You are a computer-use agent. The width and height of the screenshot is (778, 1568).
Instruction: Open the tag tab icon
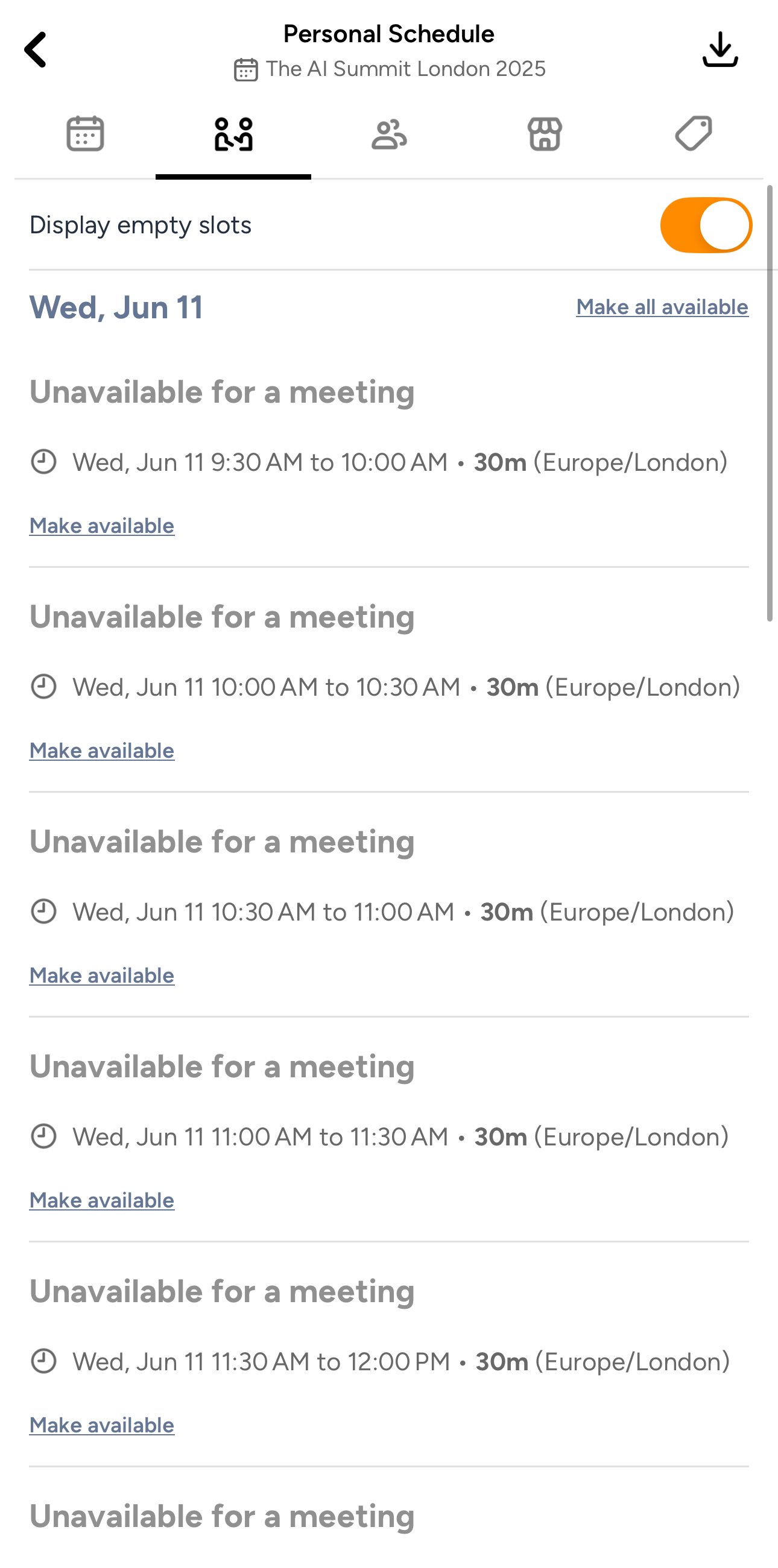[x=694, y=133]
